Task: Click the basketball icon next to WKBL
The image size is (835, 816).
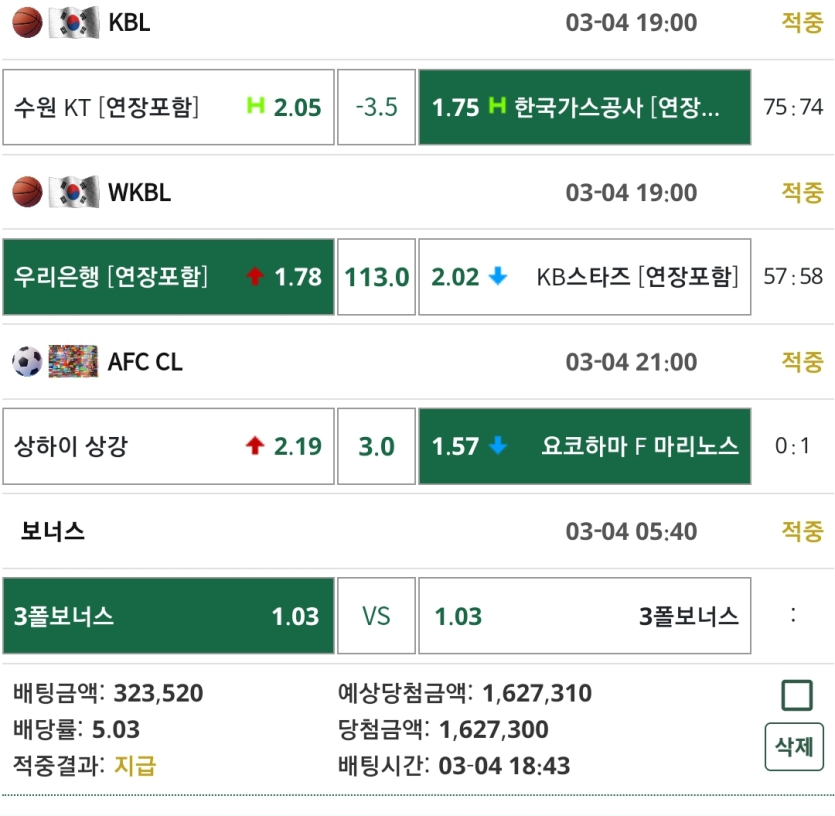Action: click(27, 192)
